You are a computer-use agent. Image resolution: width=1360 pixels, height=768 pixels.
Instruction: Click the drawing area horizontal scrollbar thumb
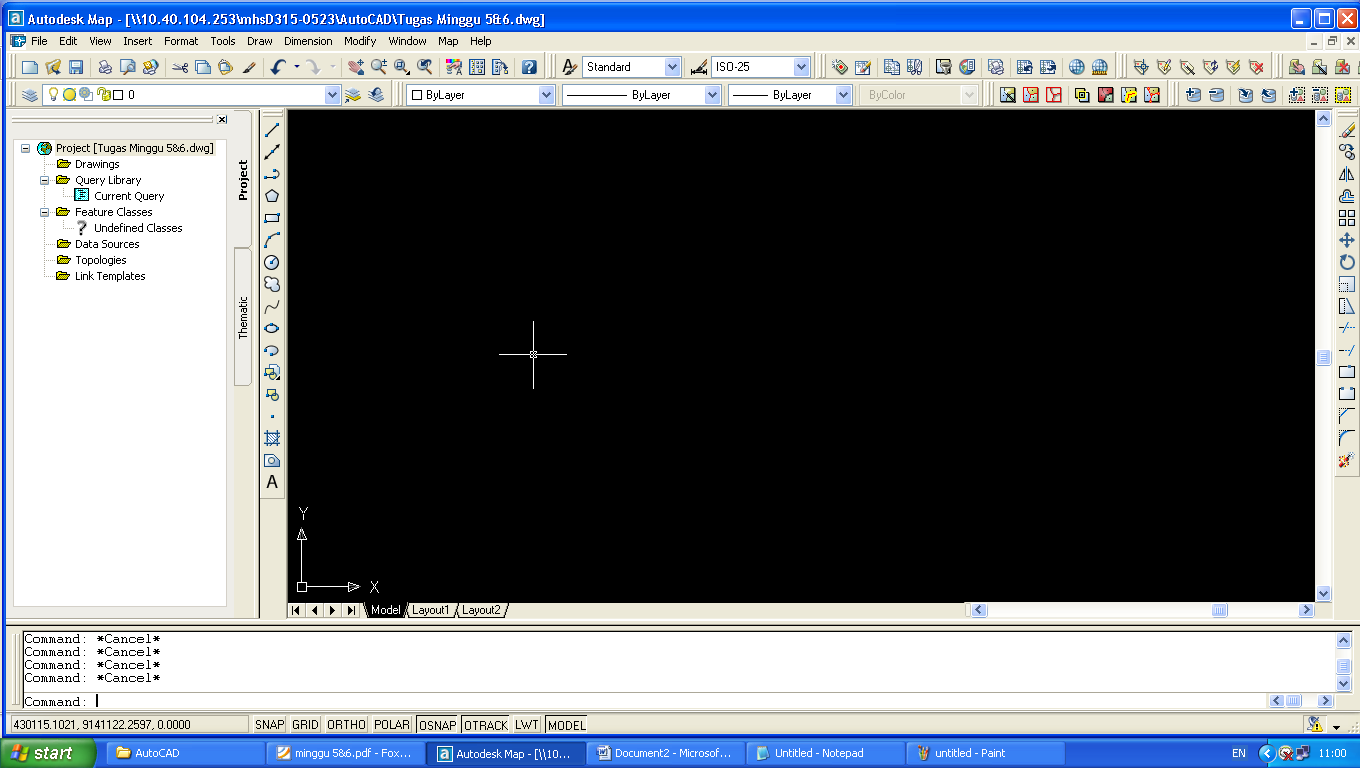1220,610
